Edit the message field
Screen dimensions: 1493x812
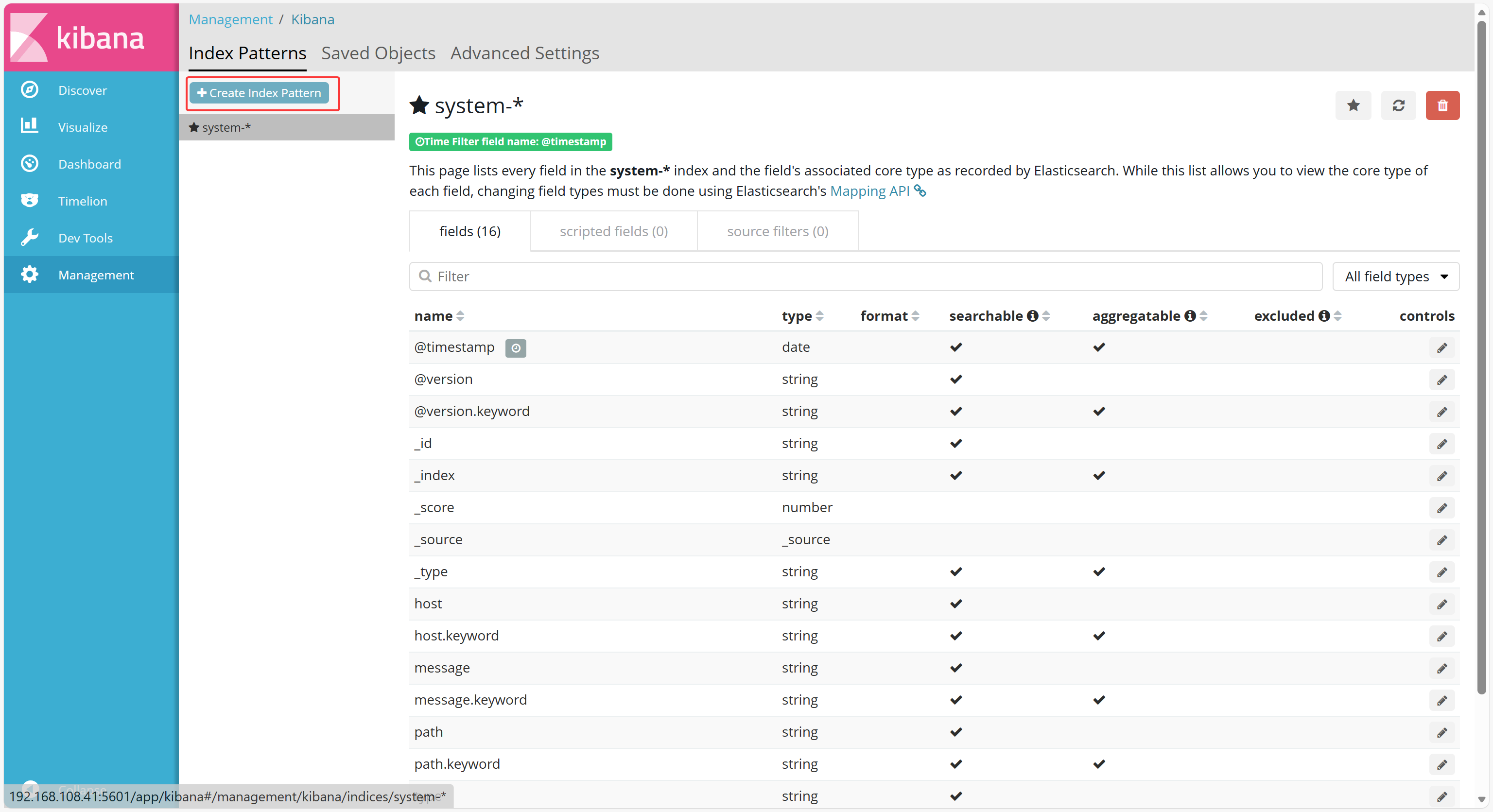[1442, 669]
